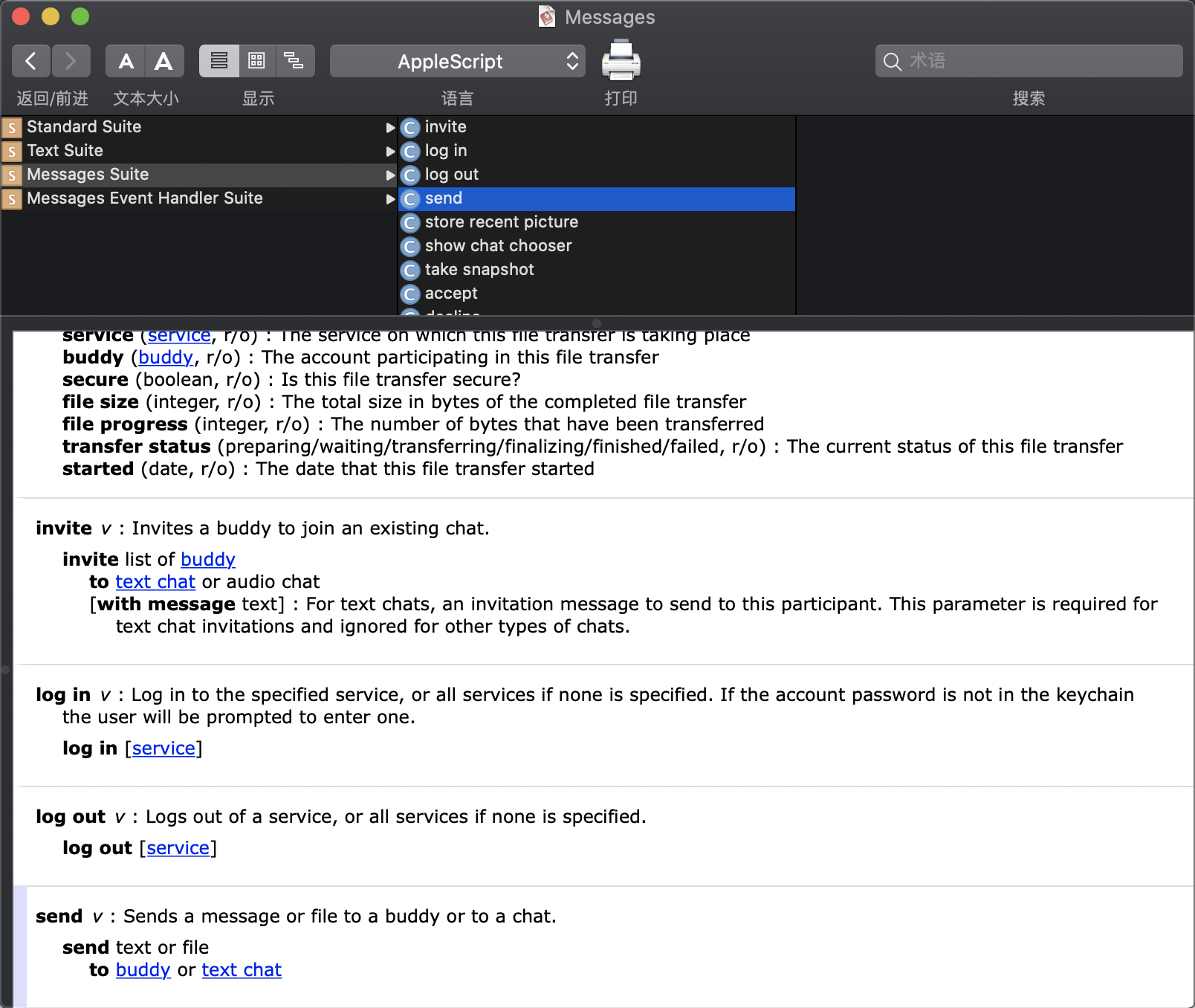Select the show chat chooser command
Image resolution: width=1195 pixels, height=1008 pixels.
tap(597, 246)
